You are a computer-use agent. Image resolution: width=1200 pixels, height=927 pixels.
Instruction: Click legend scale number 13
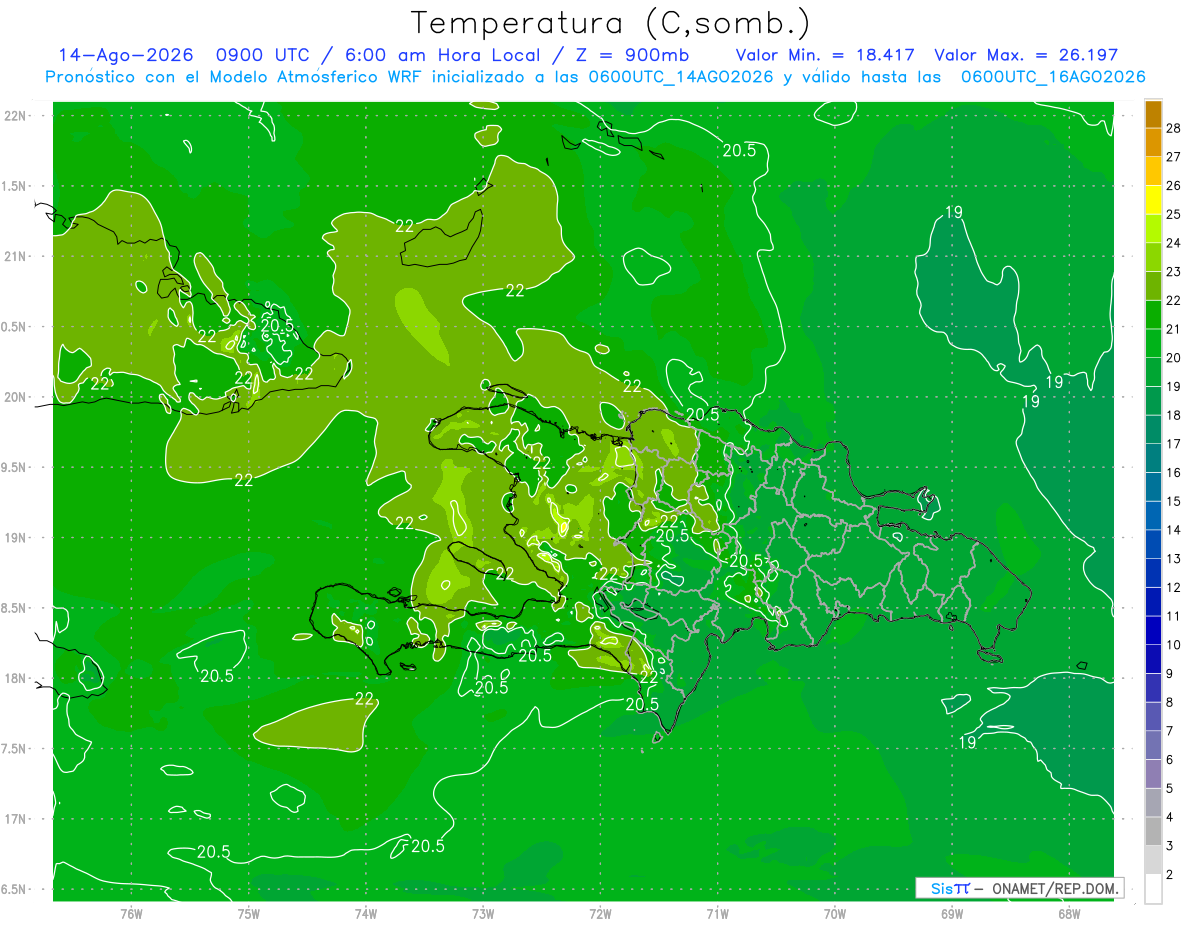1174,559
